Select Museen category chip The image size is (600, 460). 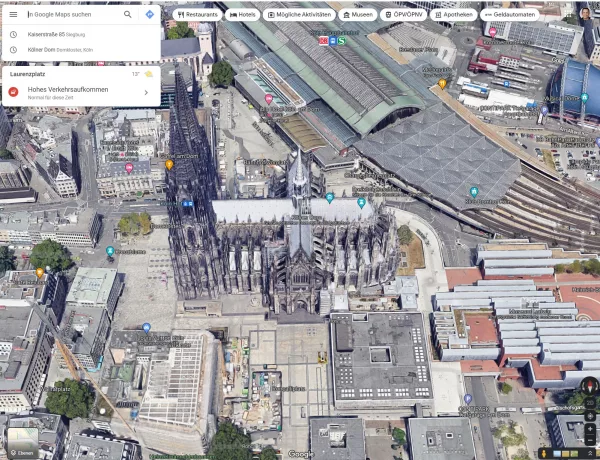coord(358,15)
